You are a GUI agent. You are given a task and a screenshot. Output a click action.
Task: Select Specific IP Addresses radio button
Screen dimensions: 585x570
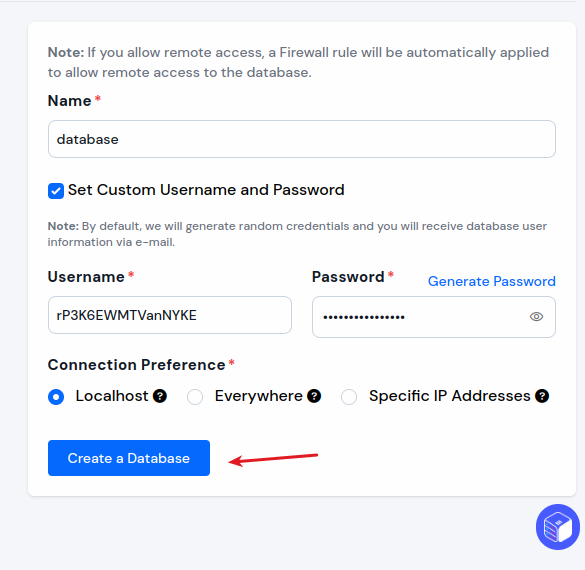pos(349,397)
